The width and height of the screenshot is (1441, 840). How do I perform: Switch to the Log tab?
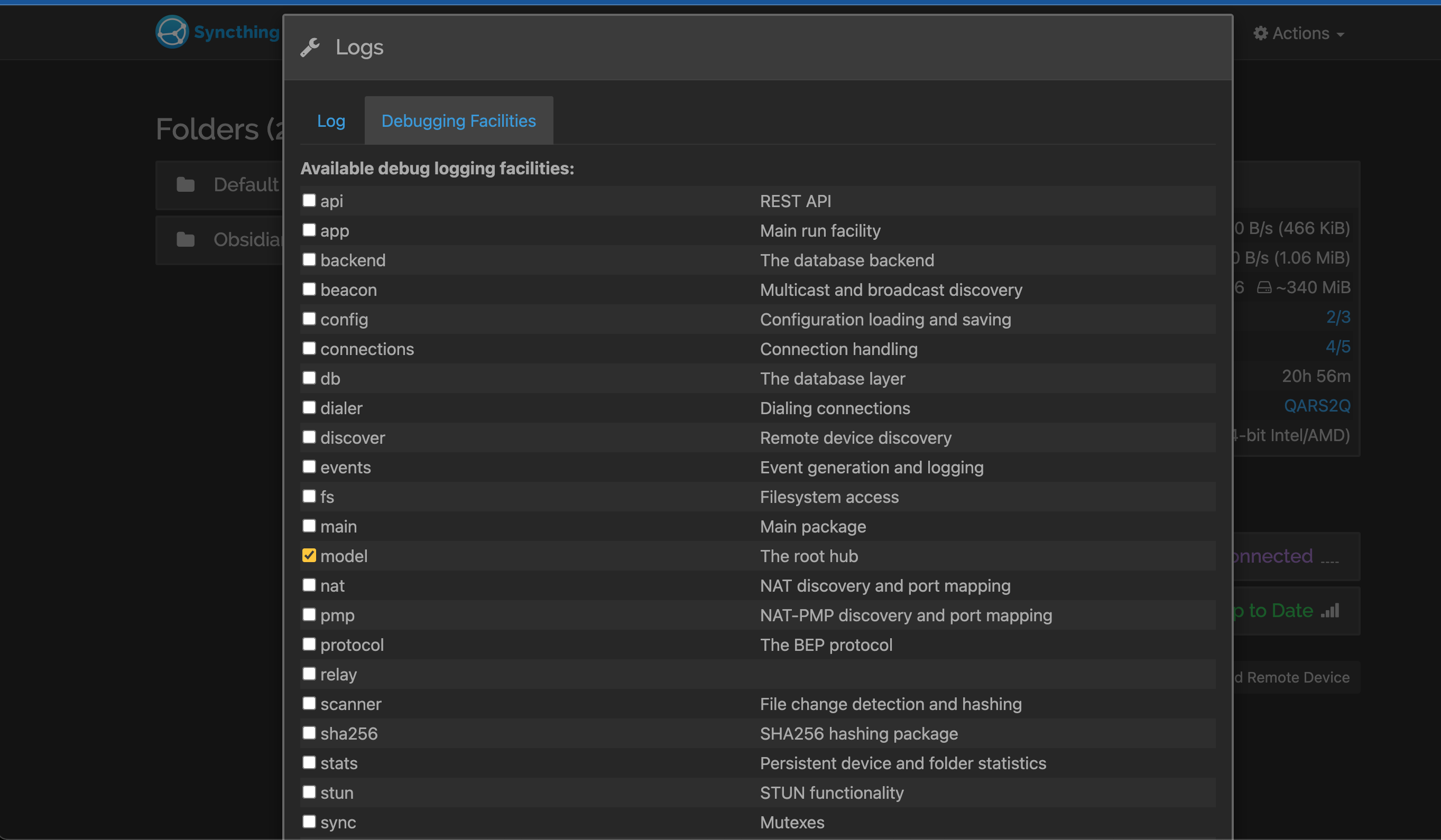pyautogui.click(x=331, y=120)
